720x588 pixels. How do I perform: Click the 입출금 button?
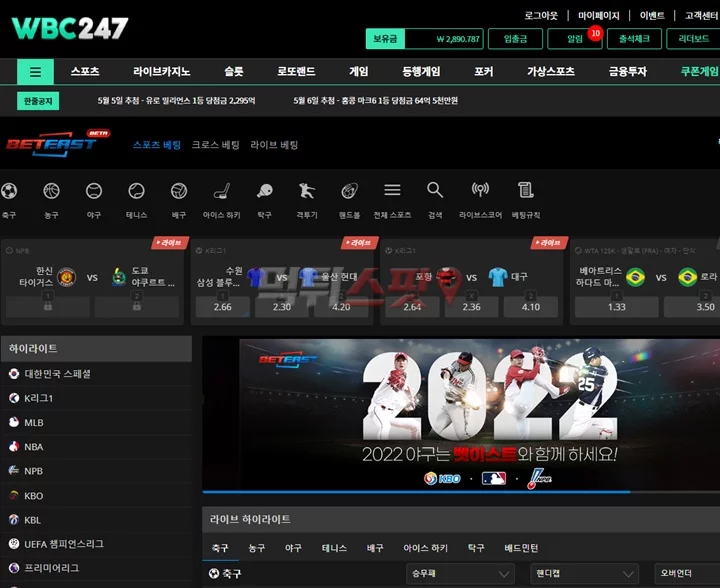tap(515, 39)
